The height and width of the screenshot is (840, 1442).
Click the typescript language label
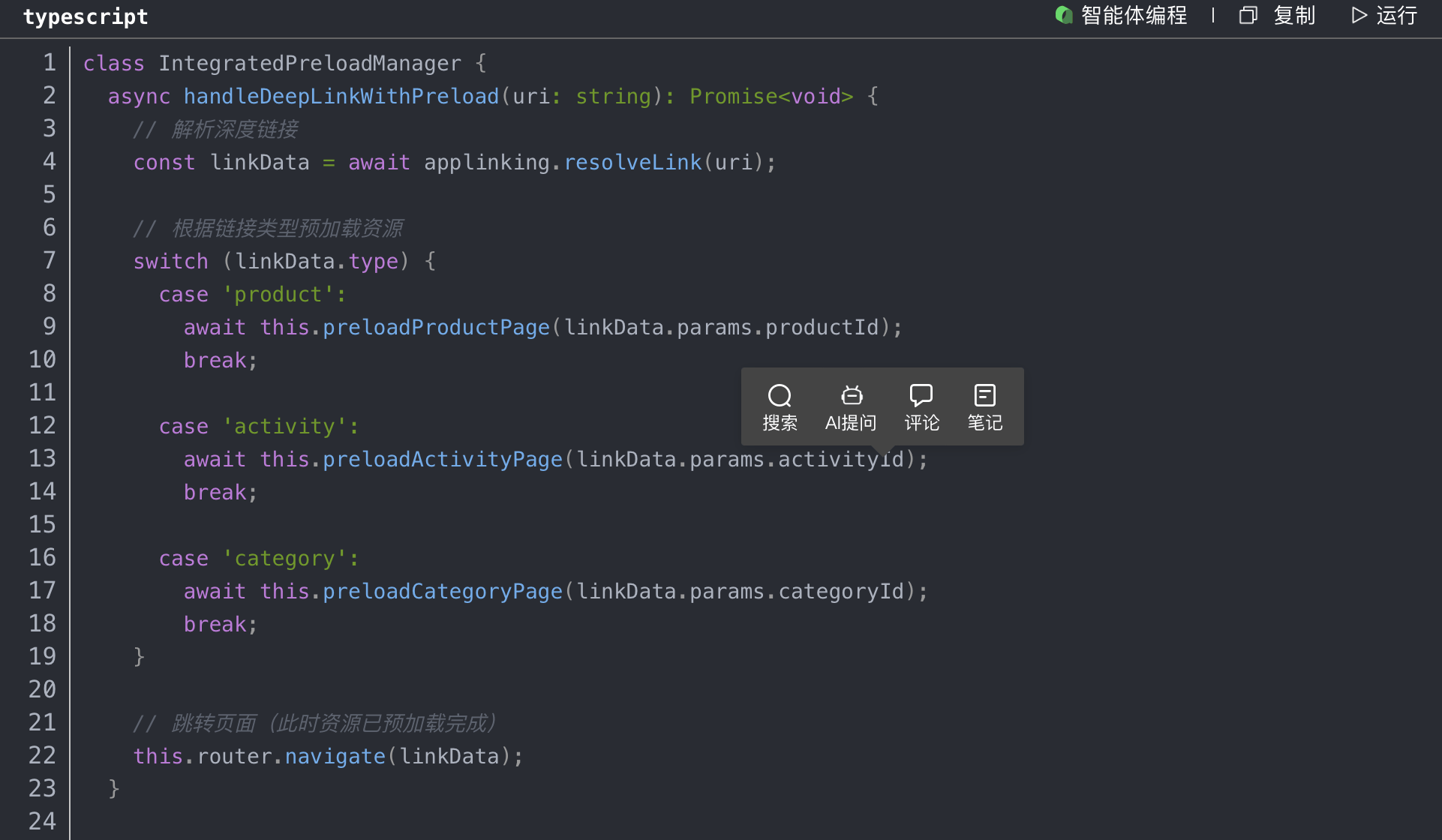pos(86,16)
